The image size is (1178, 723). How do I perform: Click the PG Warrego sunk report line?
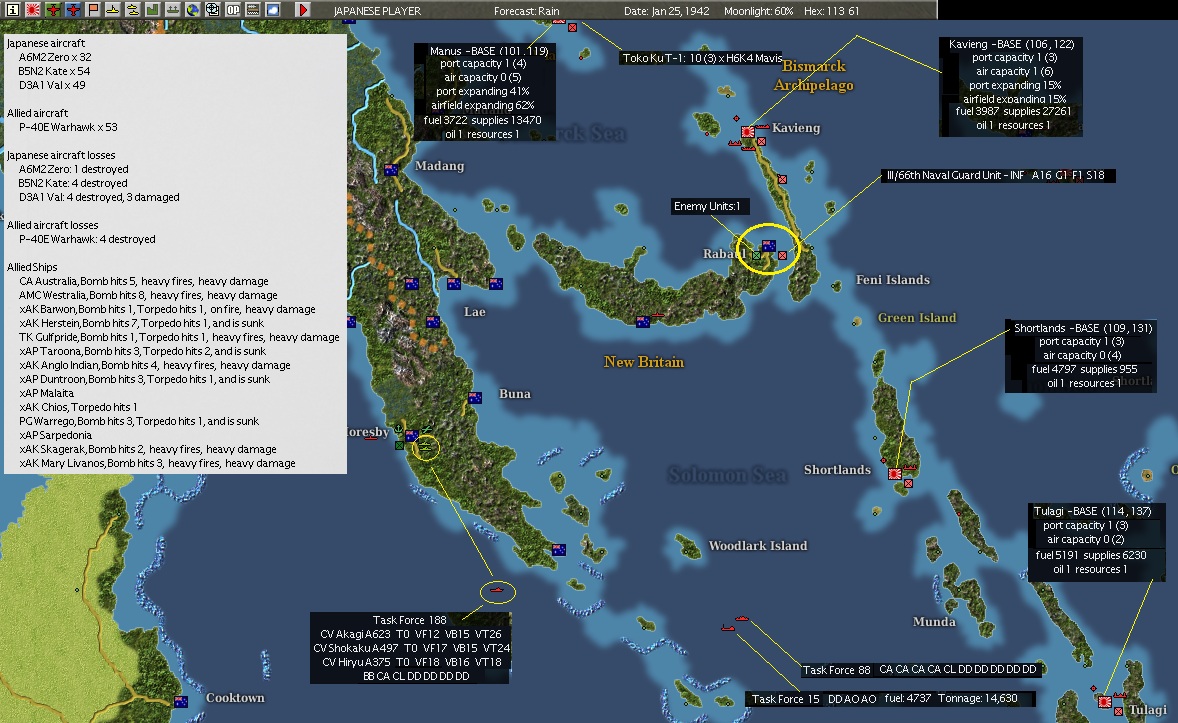pyautogui.click(x=139, y=421)
